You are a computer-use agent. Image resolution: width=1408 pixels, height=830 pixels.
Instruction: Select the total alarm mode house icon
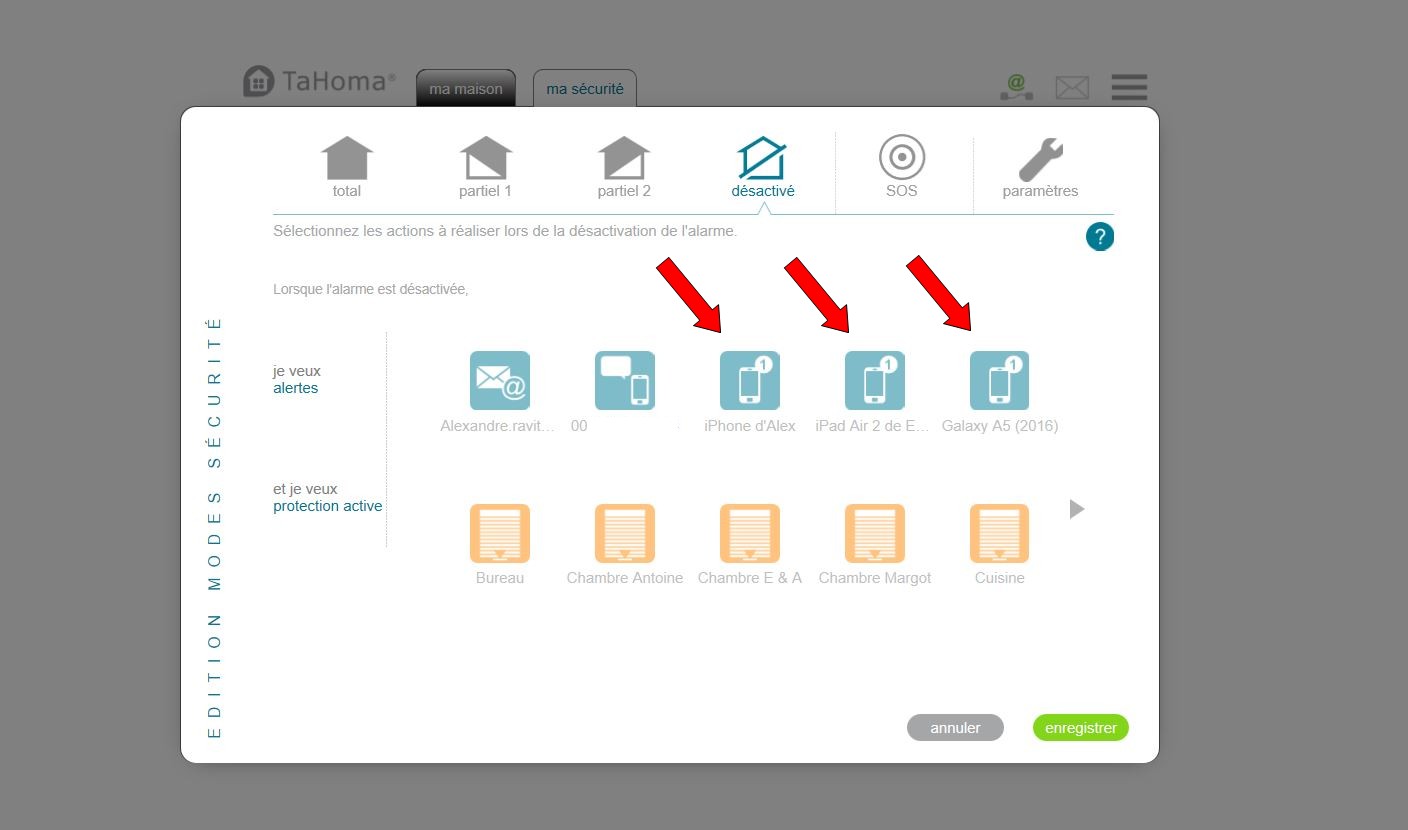[x=347, y=158]
